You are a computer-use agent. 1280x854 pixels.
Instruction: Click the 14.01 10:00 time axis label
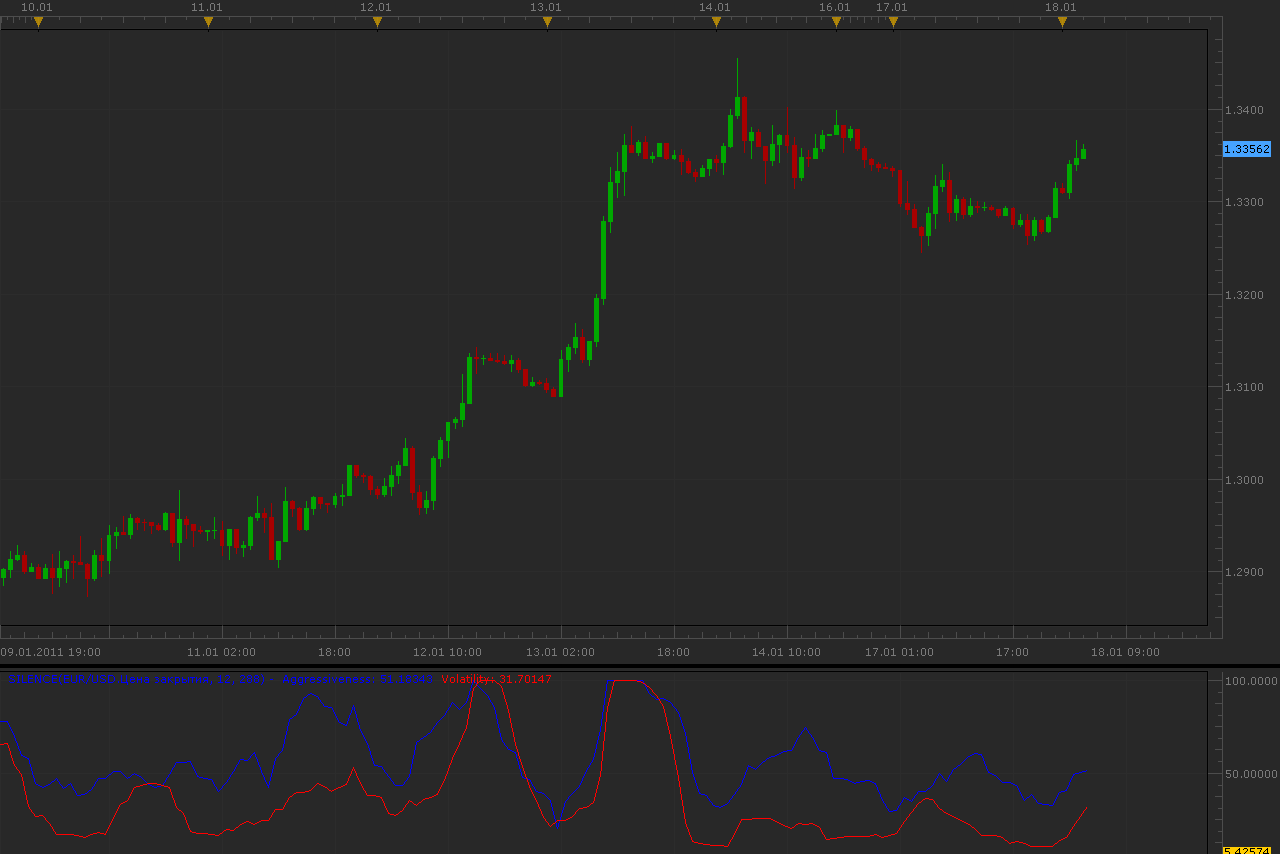pos(786,652)
